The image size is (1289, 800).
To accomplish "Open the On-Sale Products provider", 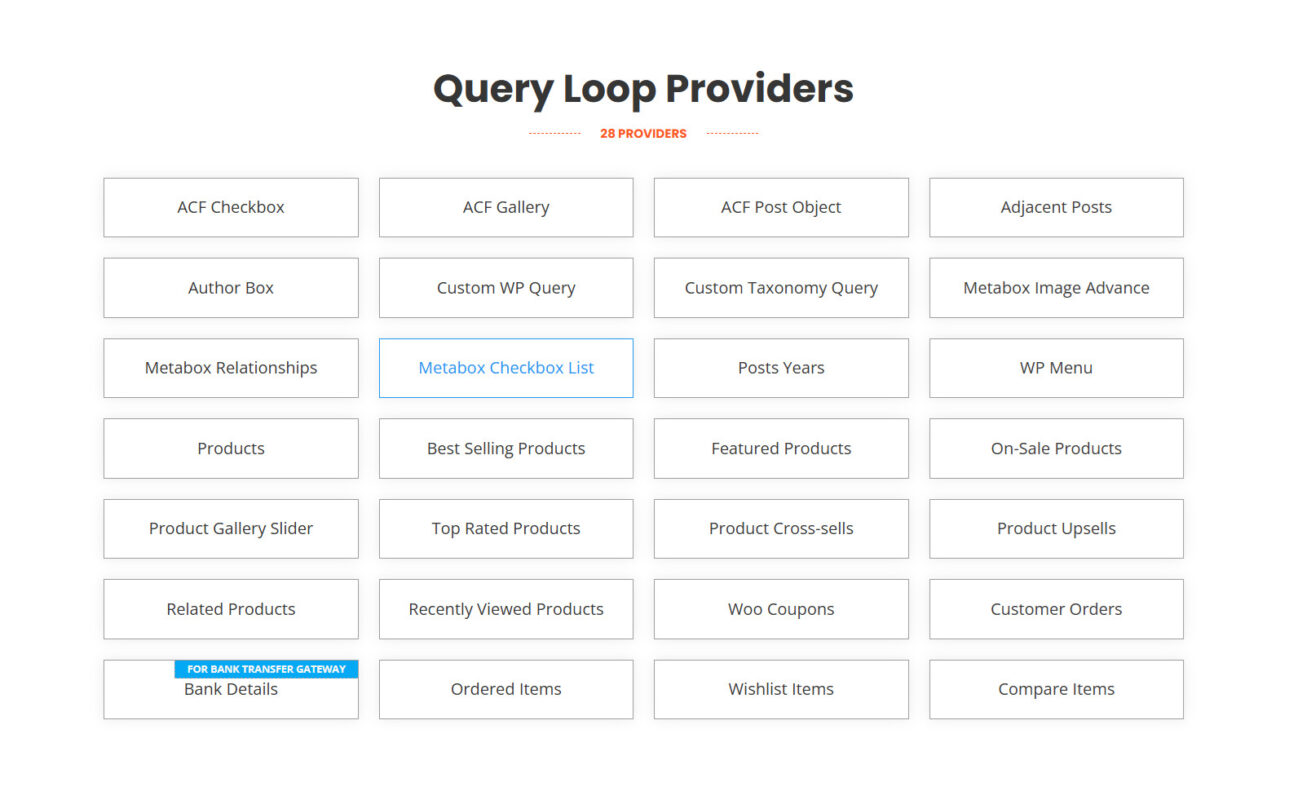I will 1056,448.
